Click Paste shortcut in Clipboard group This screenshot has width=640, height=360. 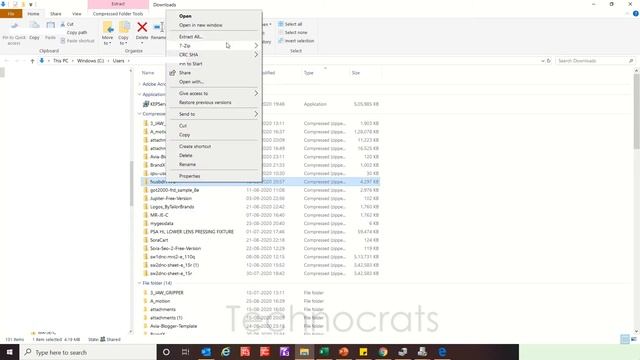coord(78,41)
